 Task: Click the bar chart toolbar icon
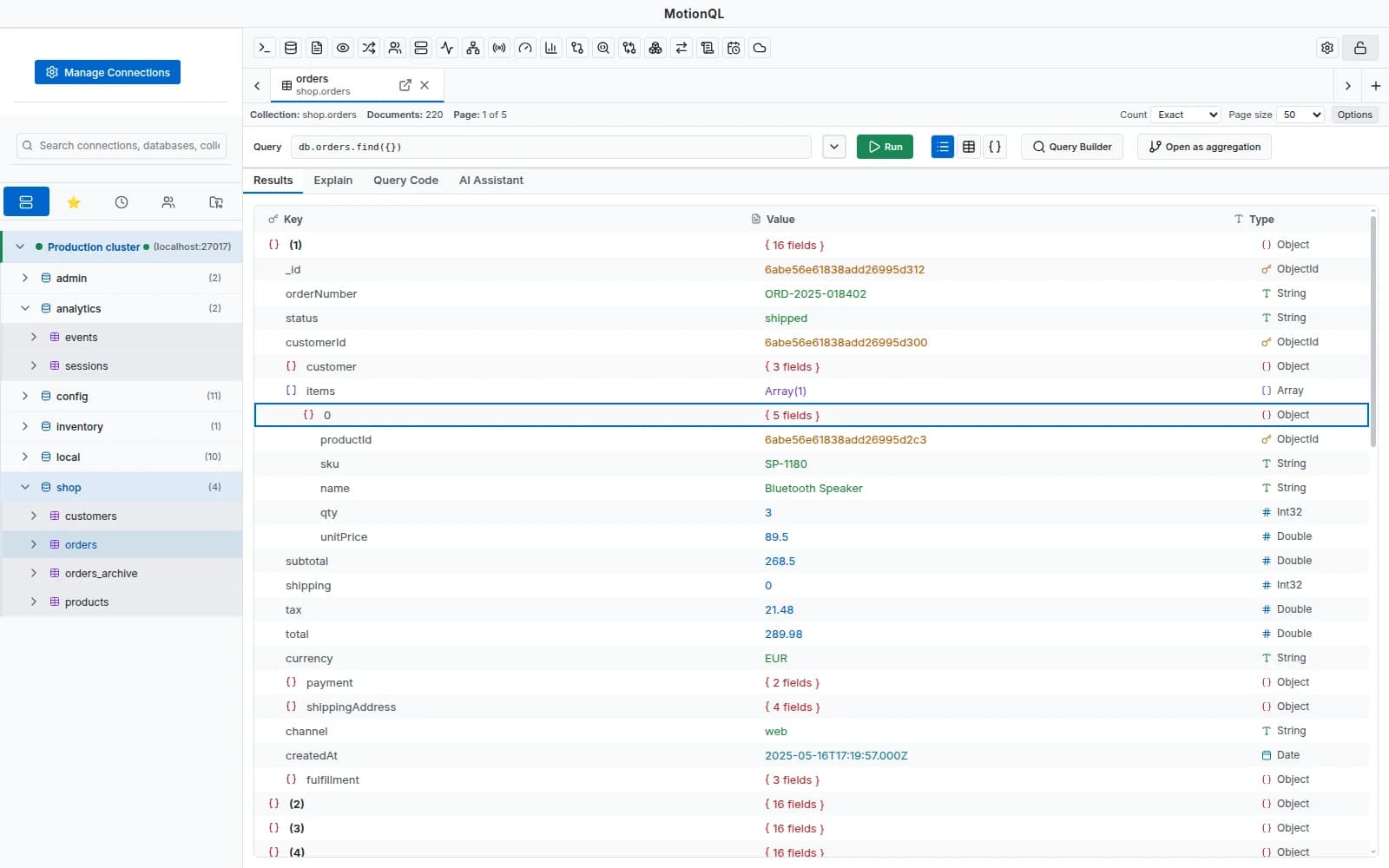[x=551, y=48]
